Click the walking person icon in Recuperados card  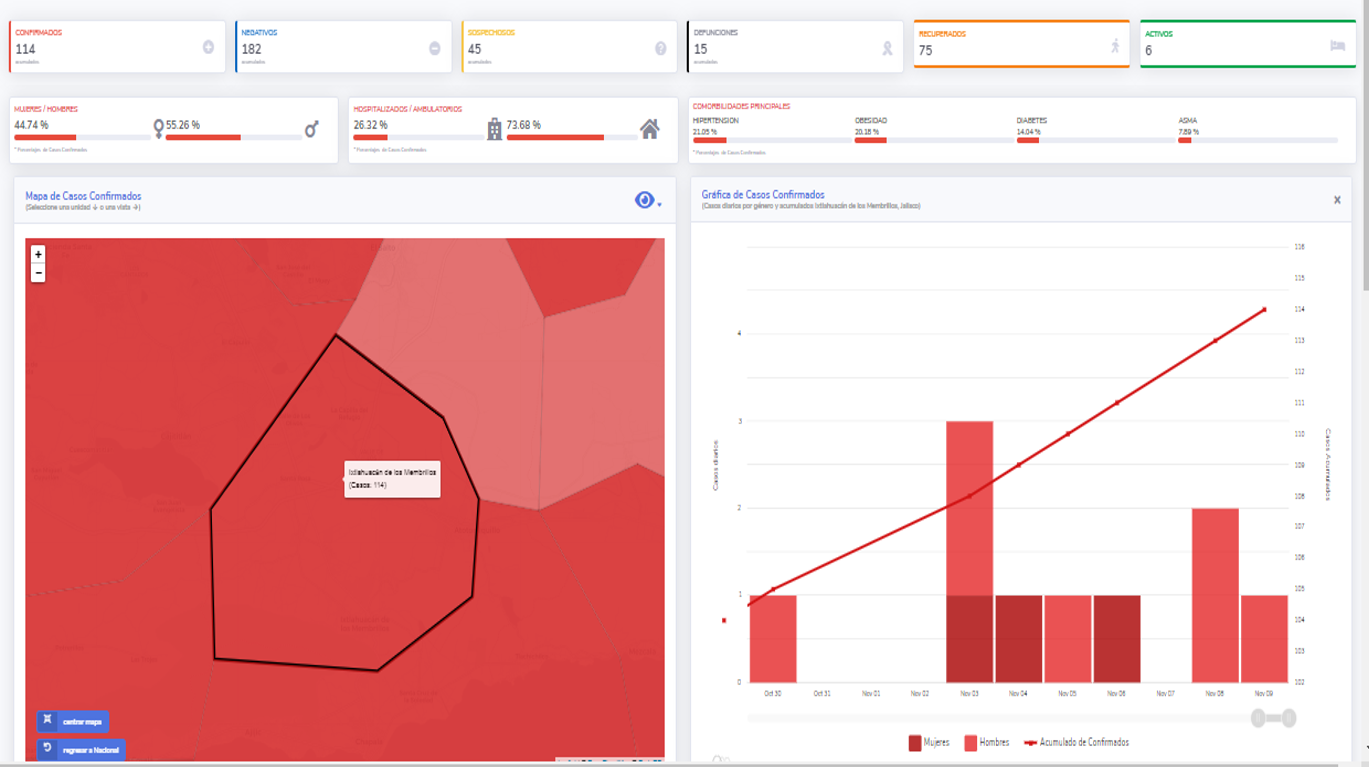point(1115,46)
